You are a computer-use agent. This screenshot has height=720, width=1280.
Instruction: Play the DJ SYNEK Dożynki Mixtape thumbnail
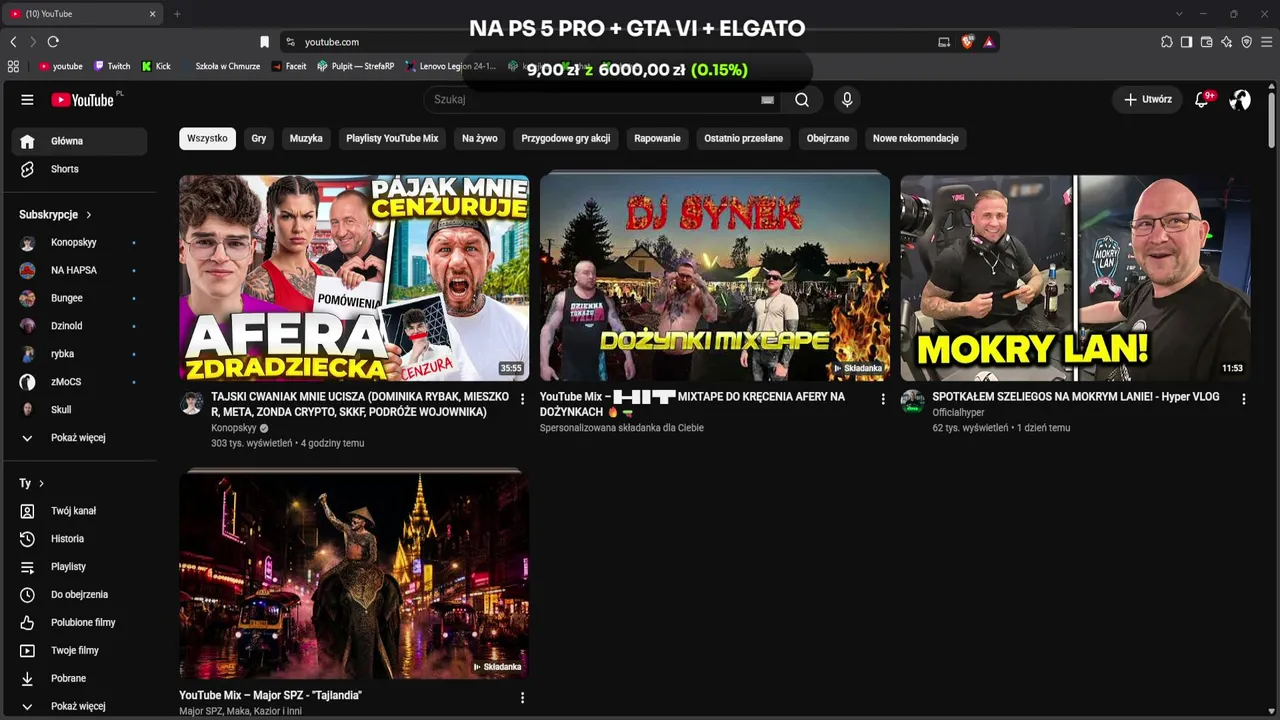point(715,278)
